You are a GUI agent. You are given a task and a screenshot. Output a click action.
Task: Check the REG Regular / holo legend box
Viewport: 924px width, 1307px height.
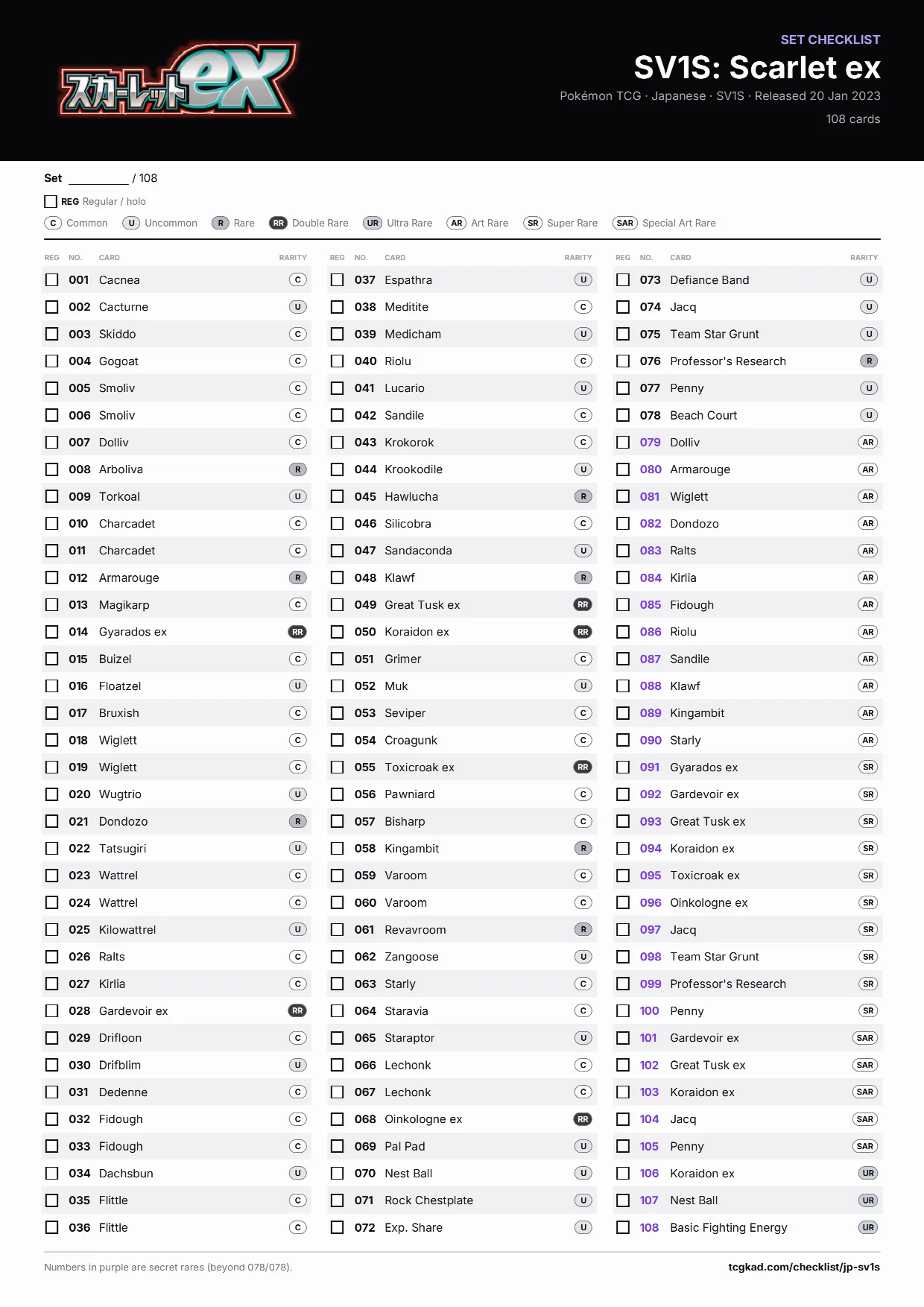point(51,201)
